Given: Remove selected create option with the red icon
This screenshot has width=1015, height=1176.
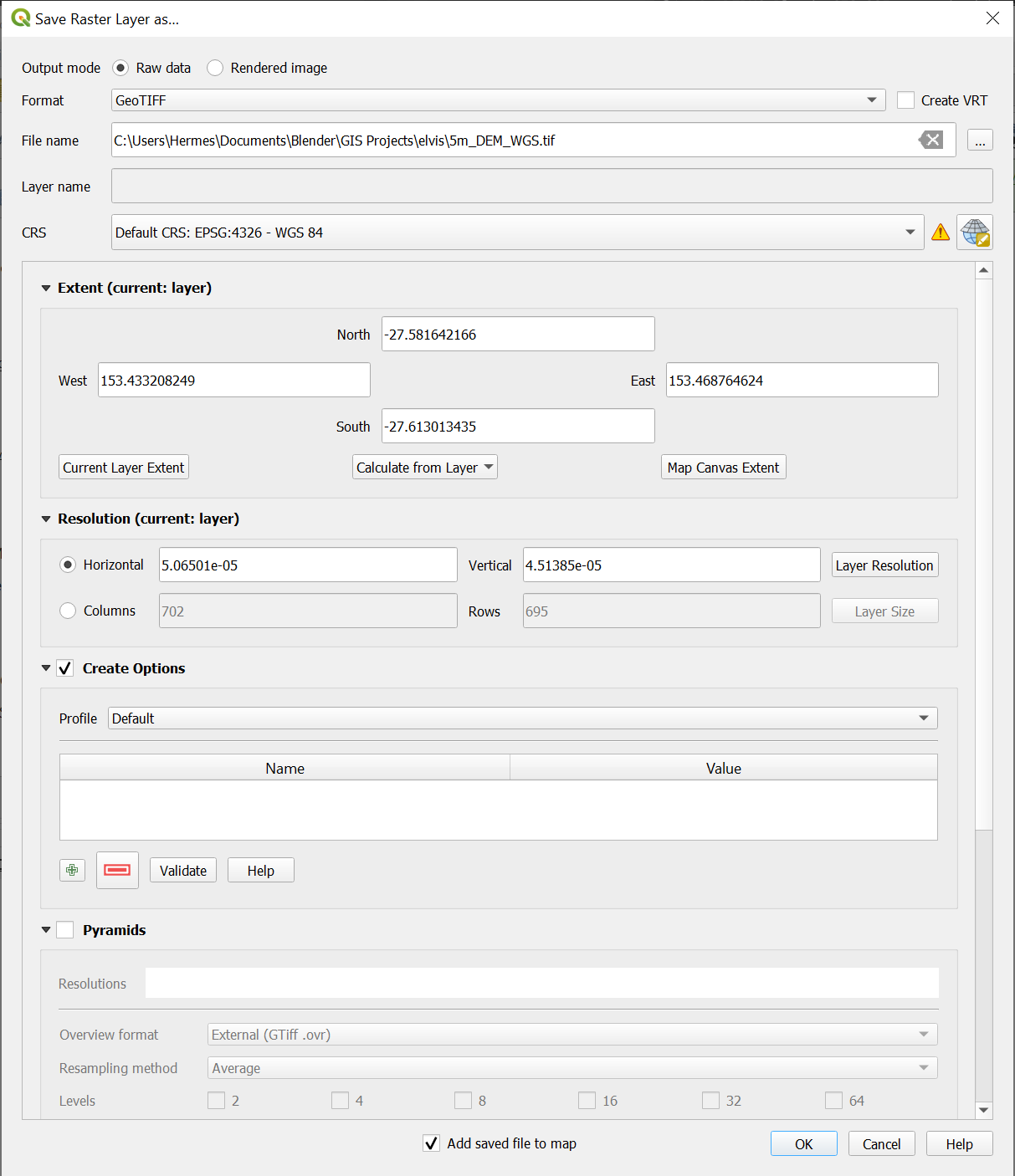Looking at the screenshot, I should click(x=117, y=870).
